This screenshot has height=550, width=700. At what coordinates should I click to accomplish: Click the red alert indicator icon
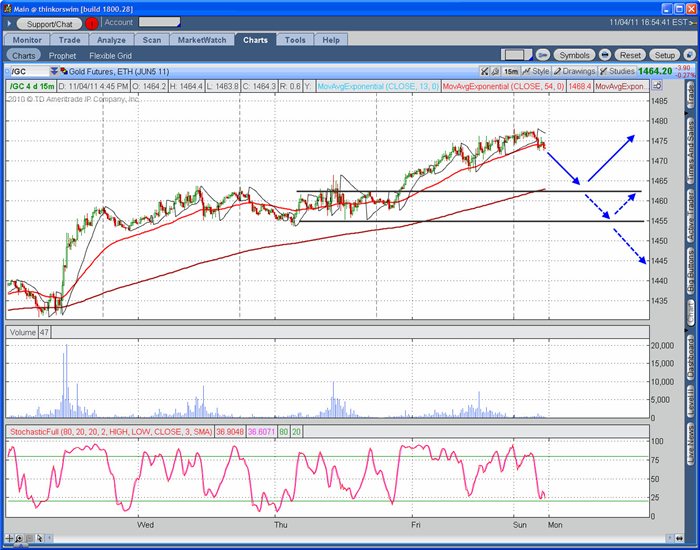tap(92, 24)
